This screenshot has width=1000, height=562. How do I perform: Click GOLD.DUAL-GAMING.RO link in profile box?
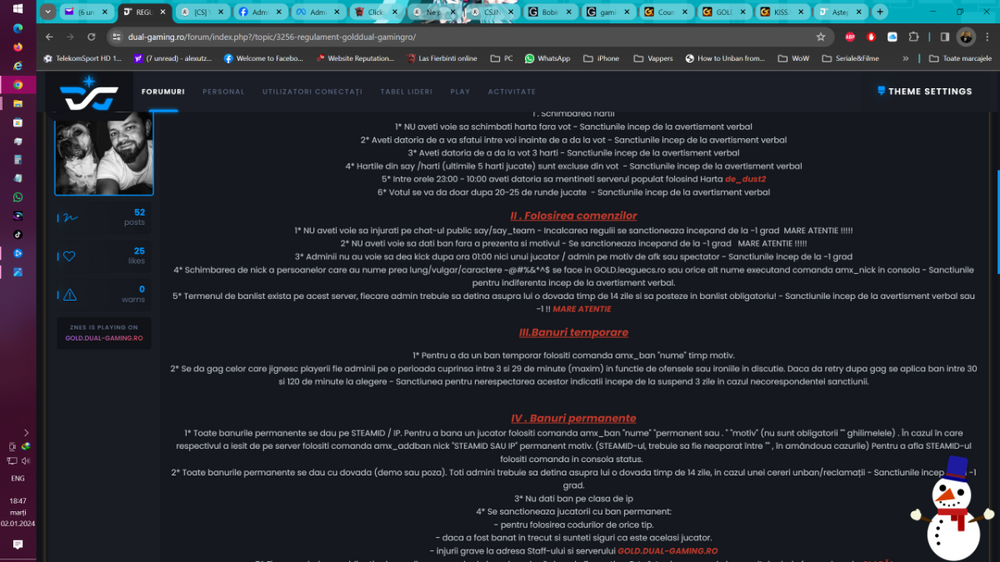[x=104, y=338]
